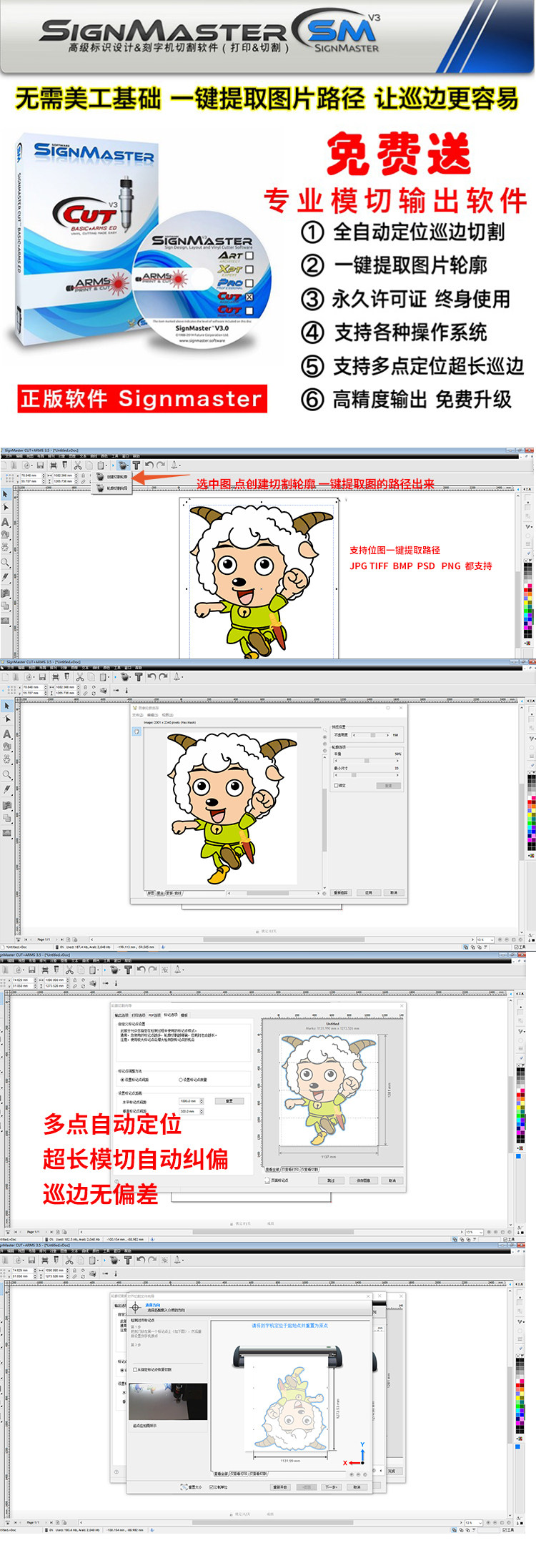This screenshot has width=536, height=1568.
Task: Tick 页面标记点 checkbox in third screenshot
Action: click(x=267, y=1180)
